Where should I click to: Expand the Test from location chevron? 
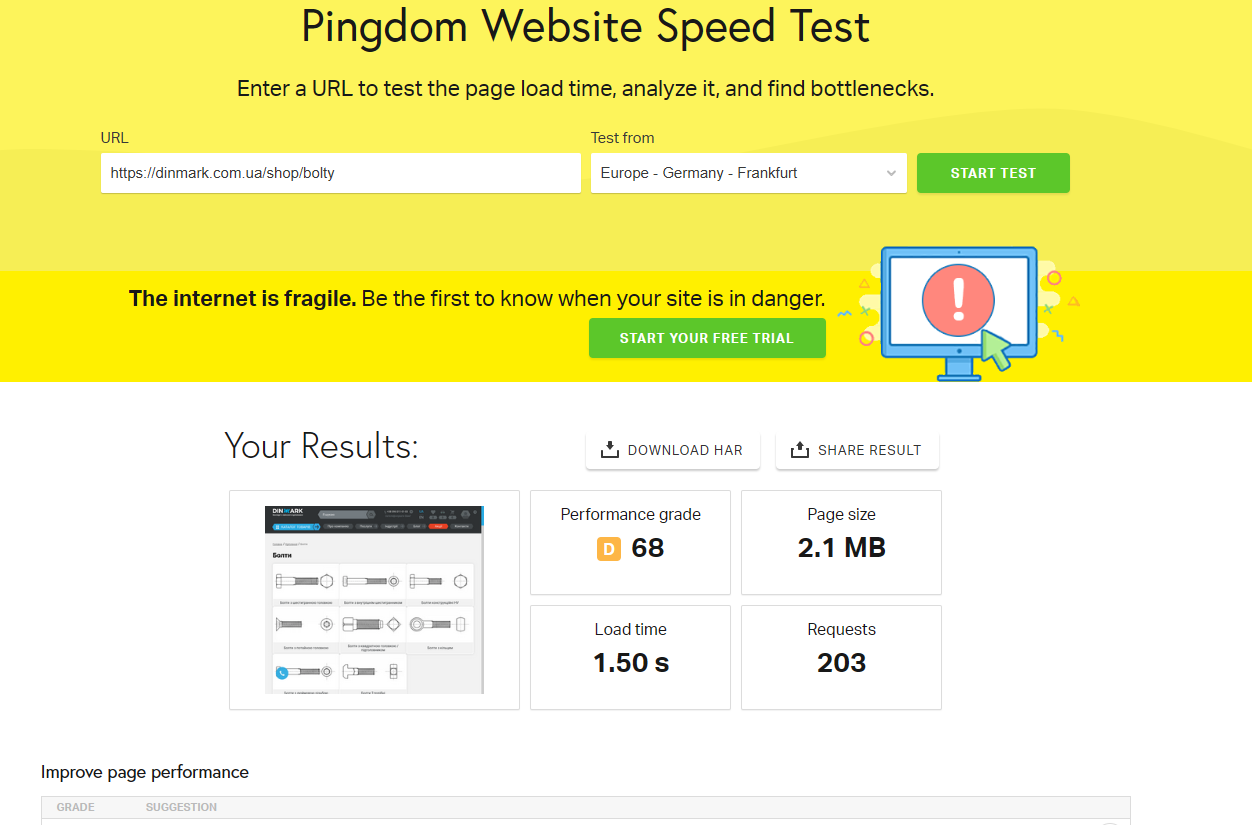click(891, 173)
